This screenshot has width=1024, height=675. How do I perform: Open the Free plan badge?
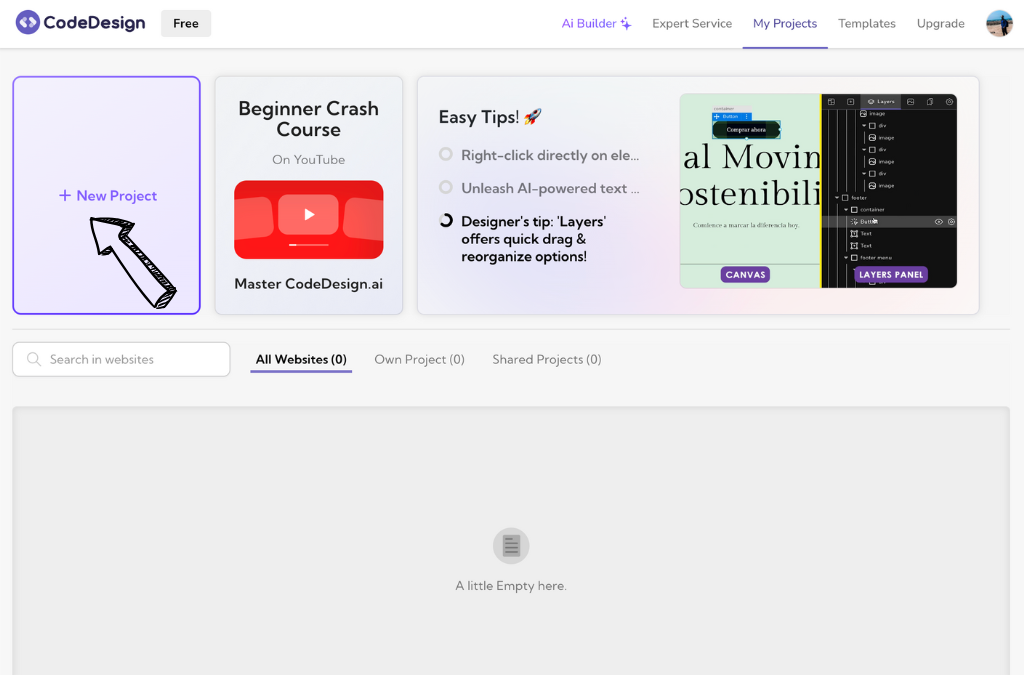185,24
